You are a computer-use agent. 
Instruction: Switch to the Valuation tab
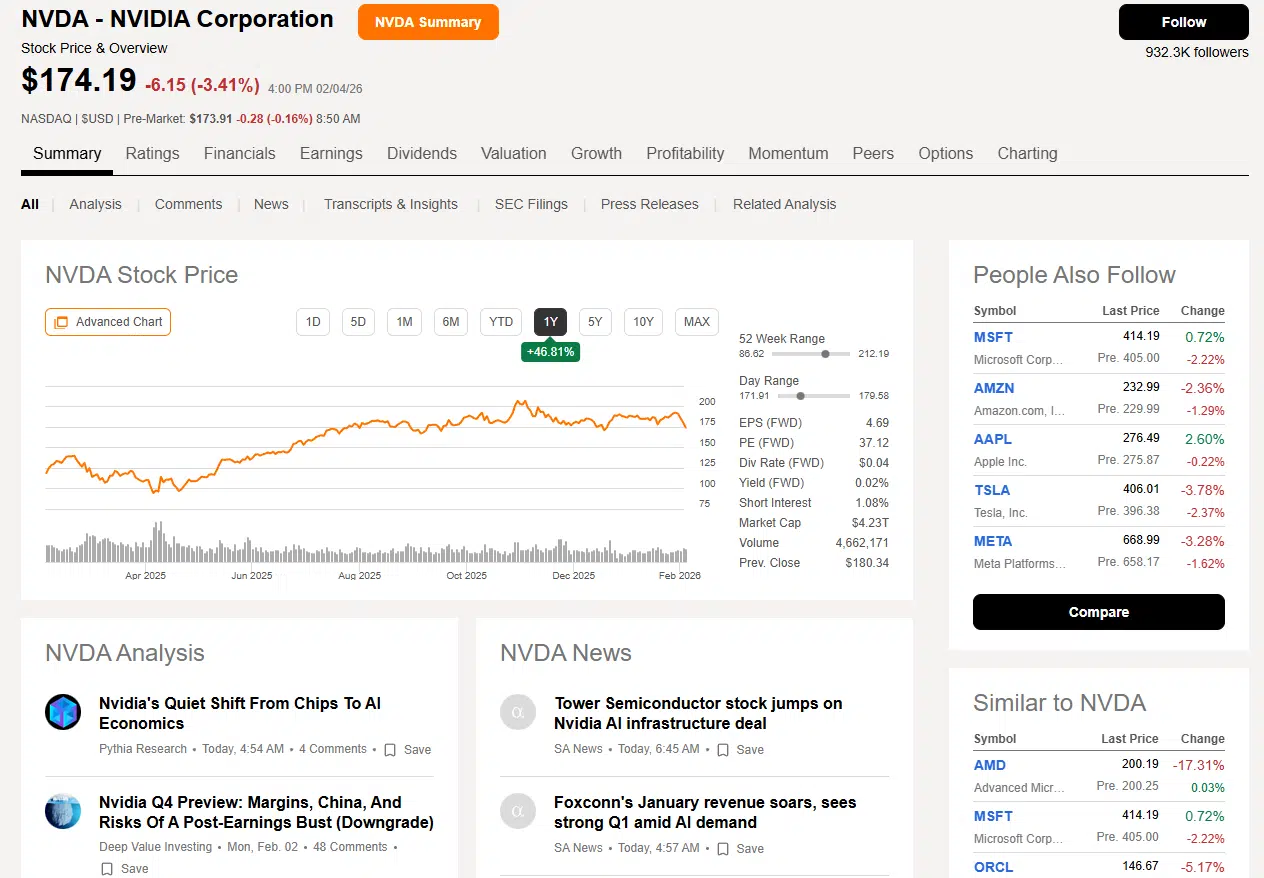click(513, 154)
